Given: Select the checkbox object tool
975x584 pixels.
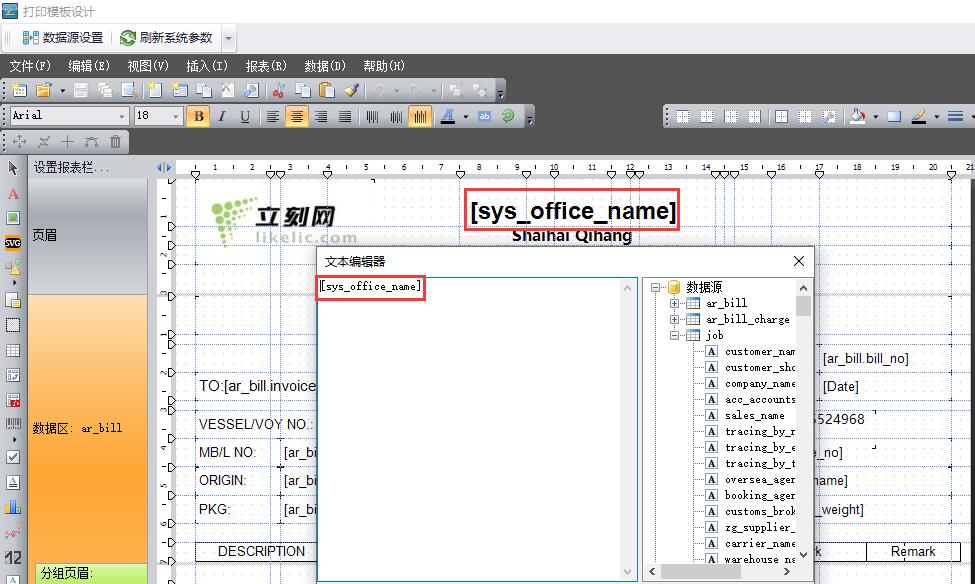Looking at the screenshot, I should pyautogui.click(x=13, y=457).
